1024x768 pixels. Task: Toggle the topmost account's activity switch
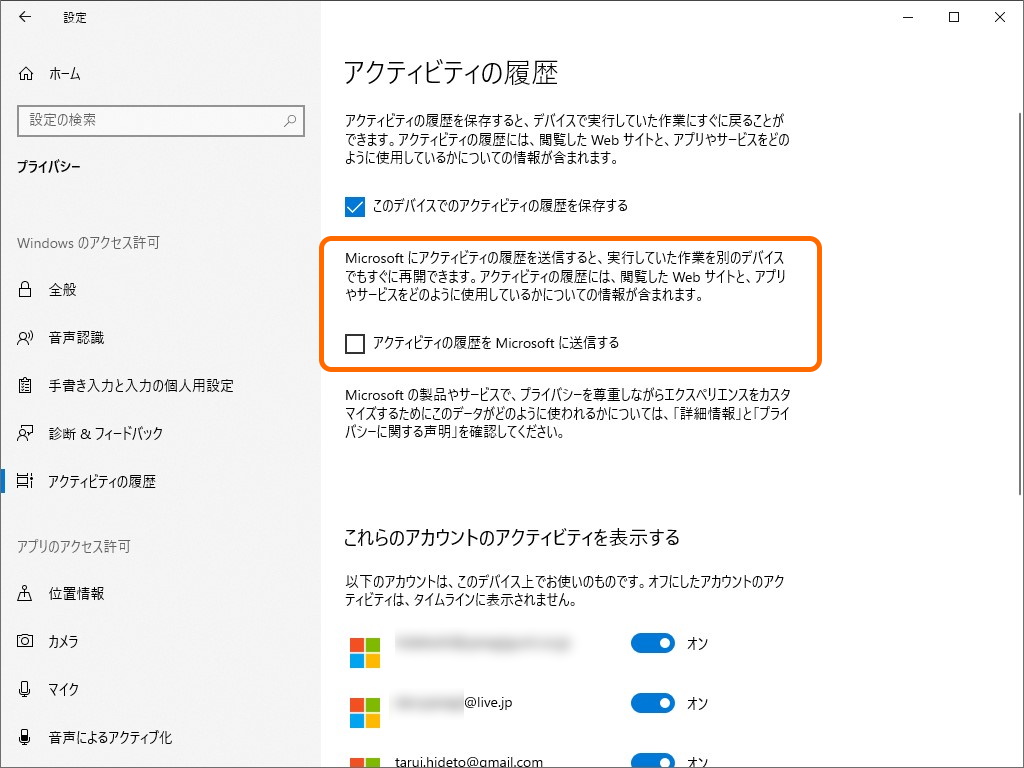652,643
